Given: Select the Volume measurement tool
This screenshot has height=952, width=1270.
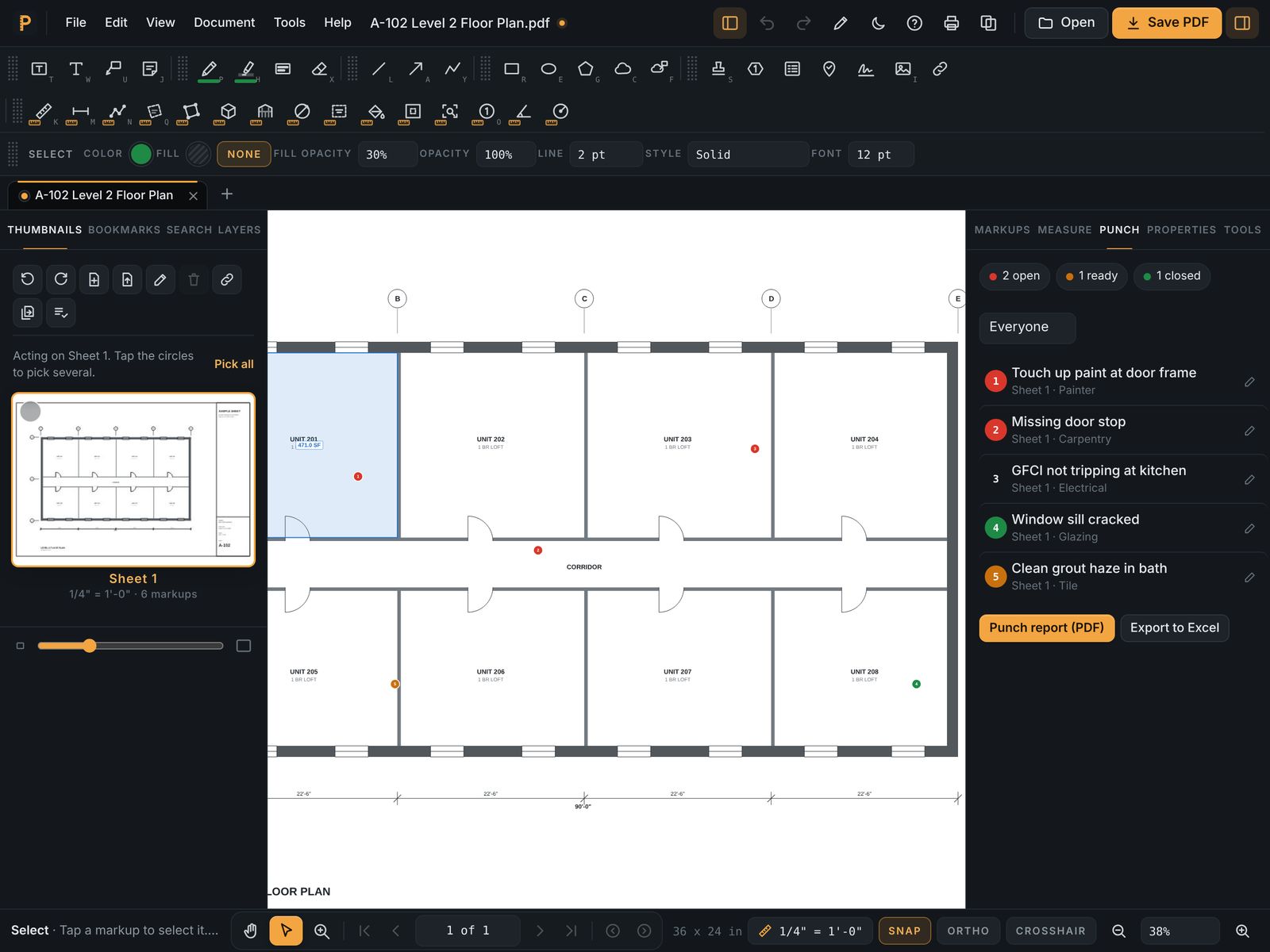Looking at the screenshot, I should pyautogui.click(x=228, y=111).
